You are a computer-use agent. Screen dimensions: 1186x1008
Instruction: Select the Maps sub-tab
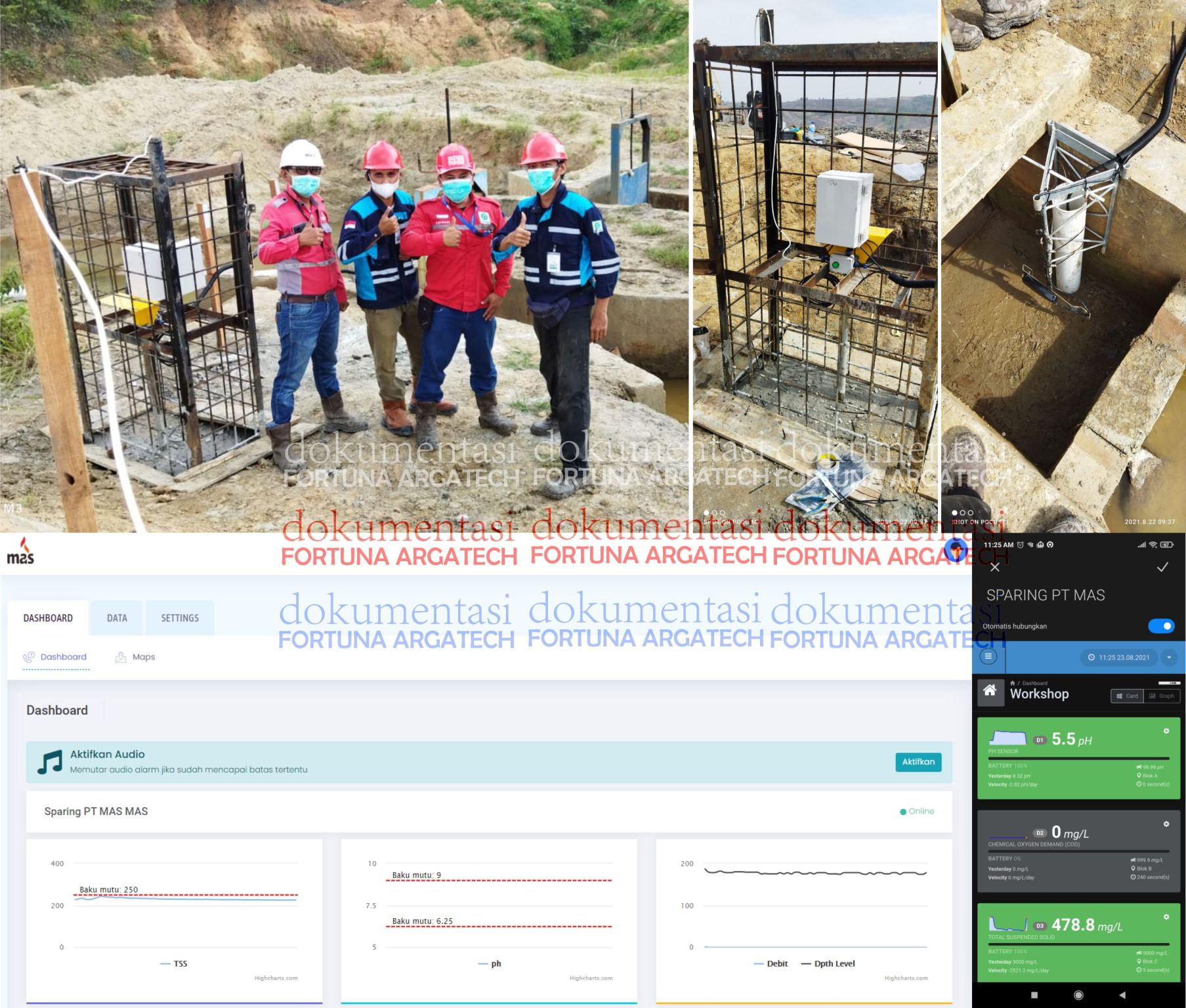point(135,657)
